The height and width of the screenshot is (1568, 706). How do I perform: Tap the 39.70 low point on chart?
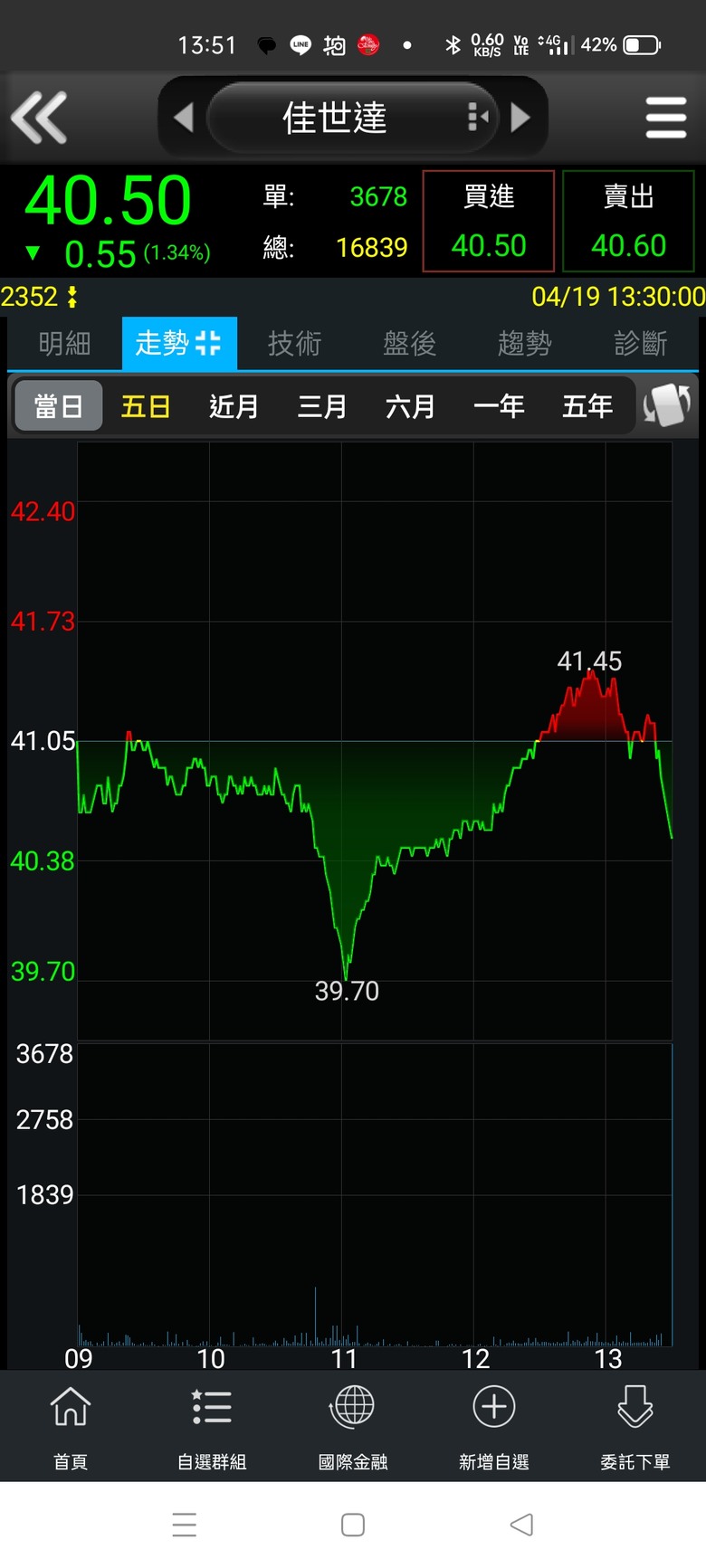[x=347, y=991]
